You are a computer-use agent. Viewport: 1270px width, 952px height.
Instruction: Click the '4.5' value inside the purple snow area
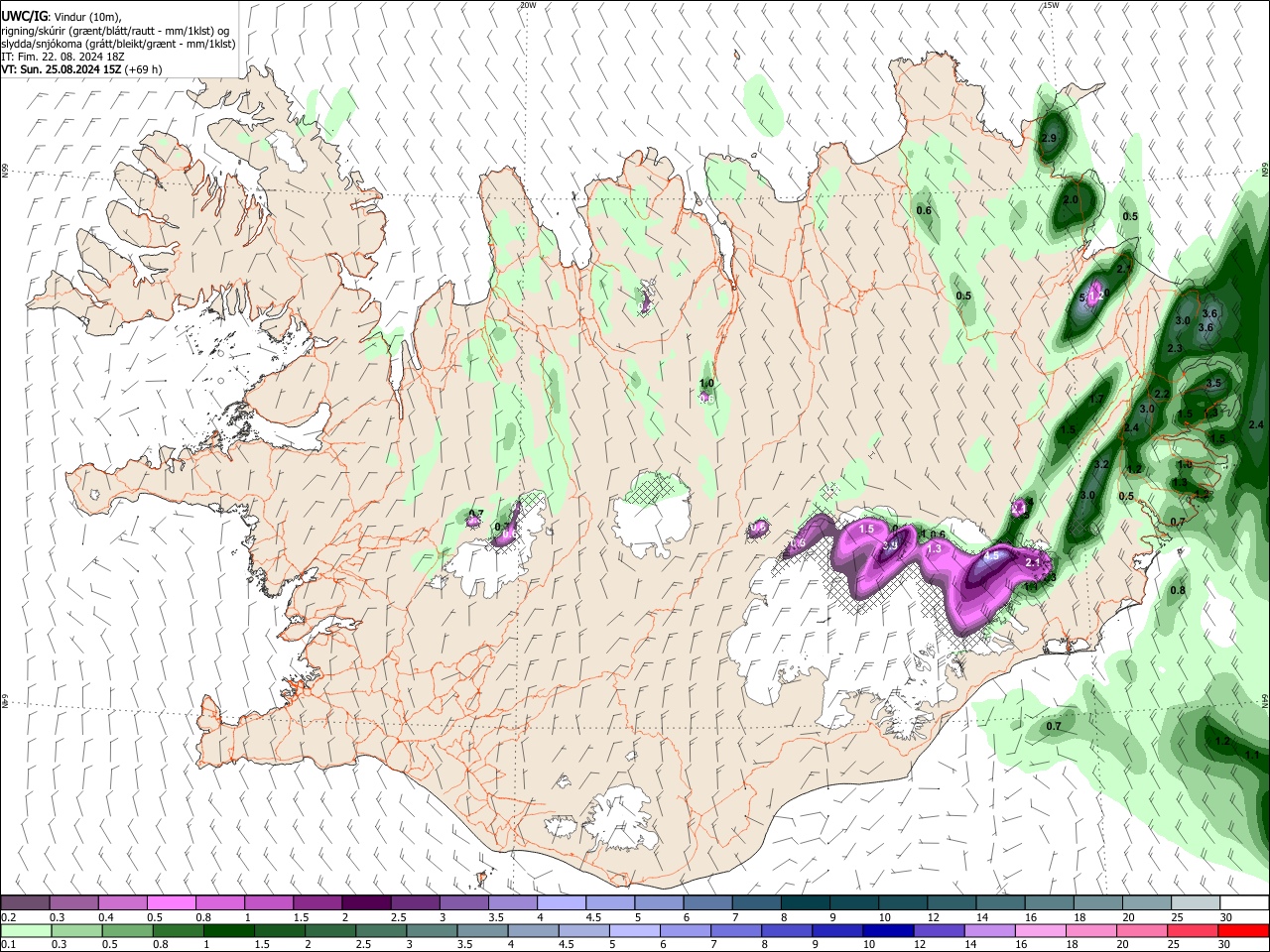tap(992, 557)
